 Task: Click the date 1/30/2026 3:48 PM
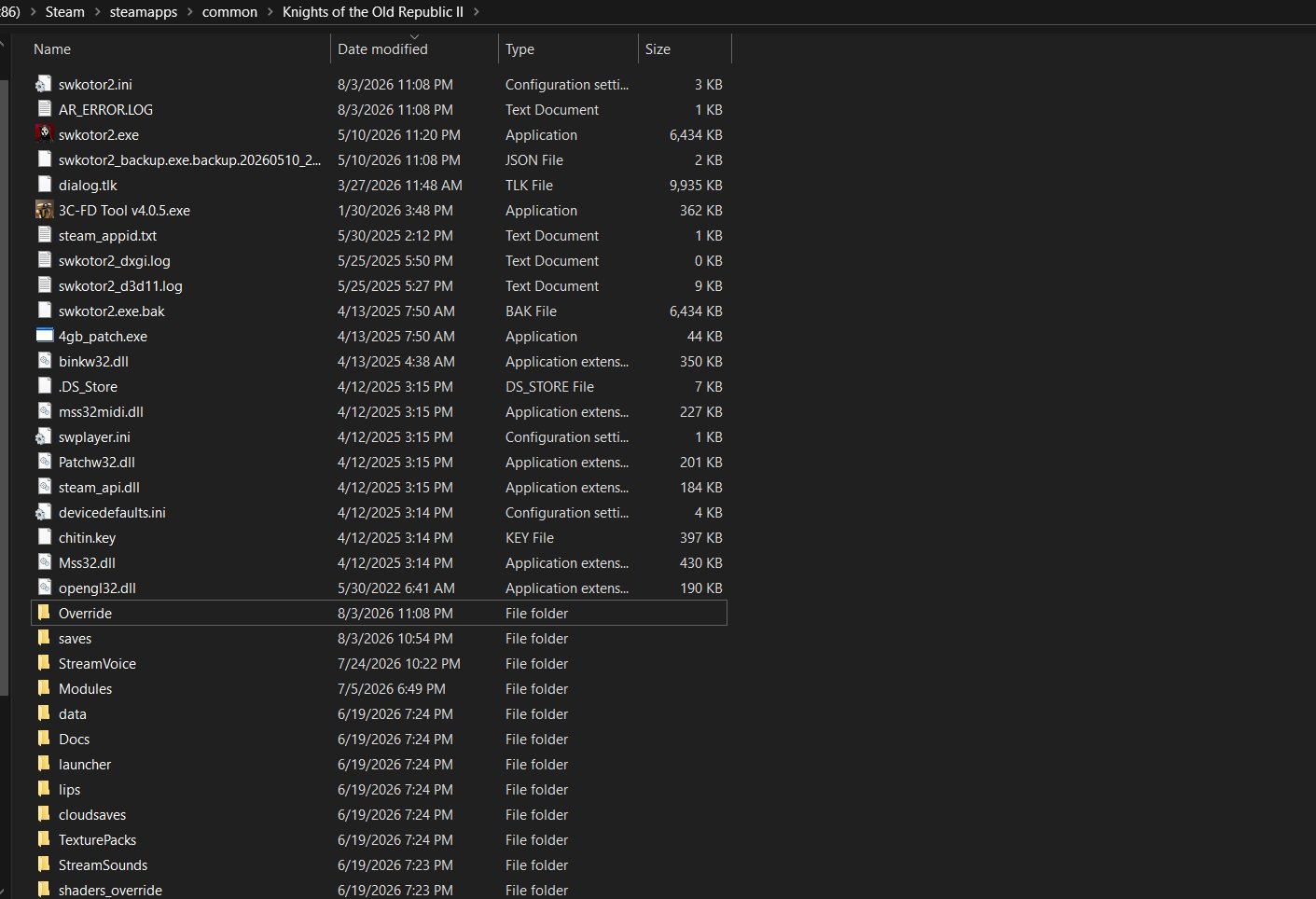[395, 210]
